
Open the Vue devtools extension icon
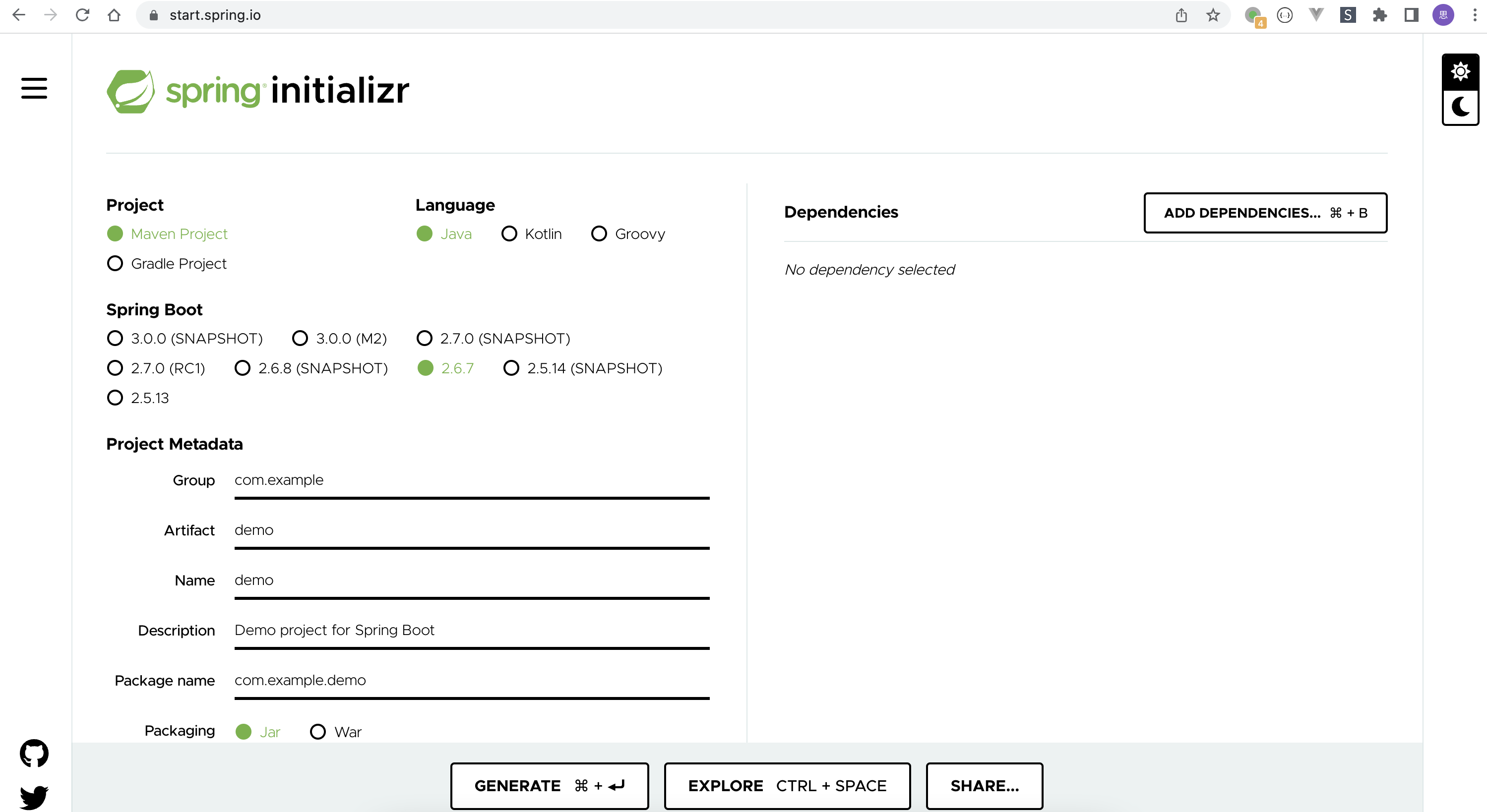pos(1316,15)
